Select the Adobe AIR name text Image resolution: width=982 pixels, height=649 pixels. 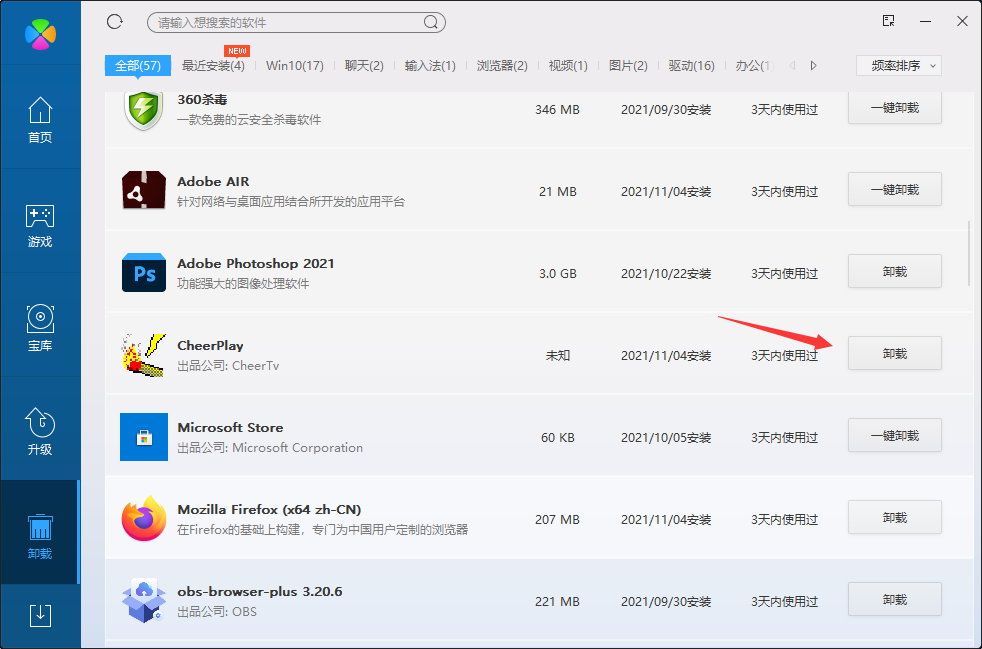[213, 182]
